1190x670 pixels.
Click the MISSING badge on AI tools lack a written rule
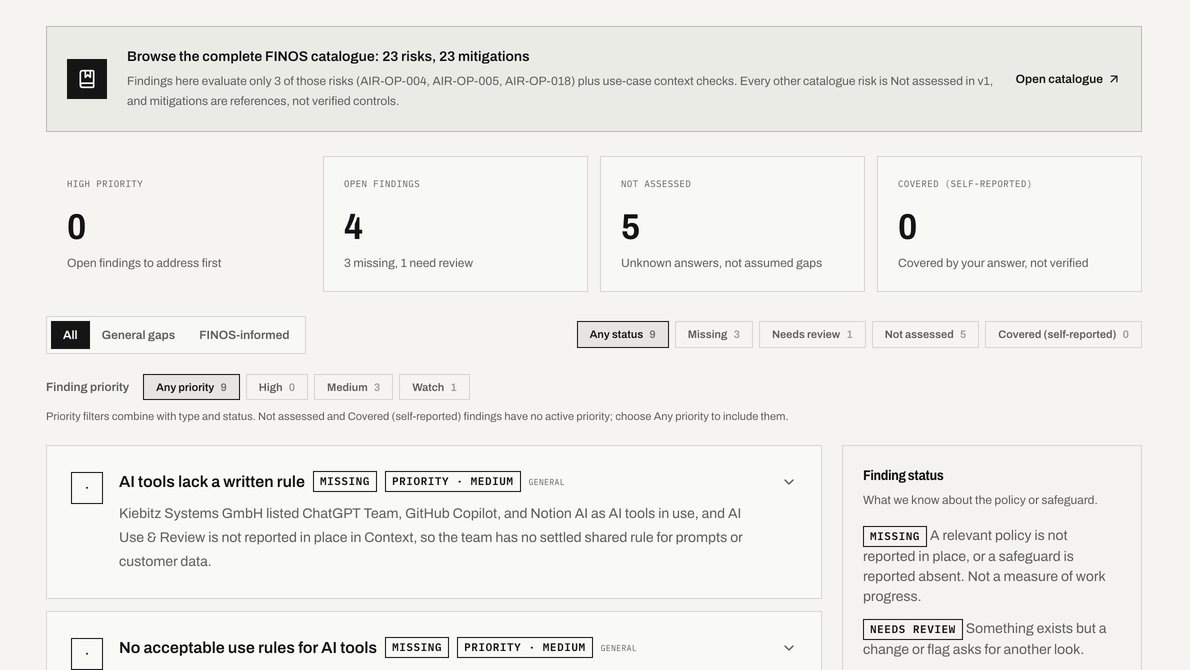(345, 482)
